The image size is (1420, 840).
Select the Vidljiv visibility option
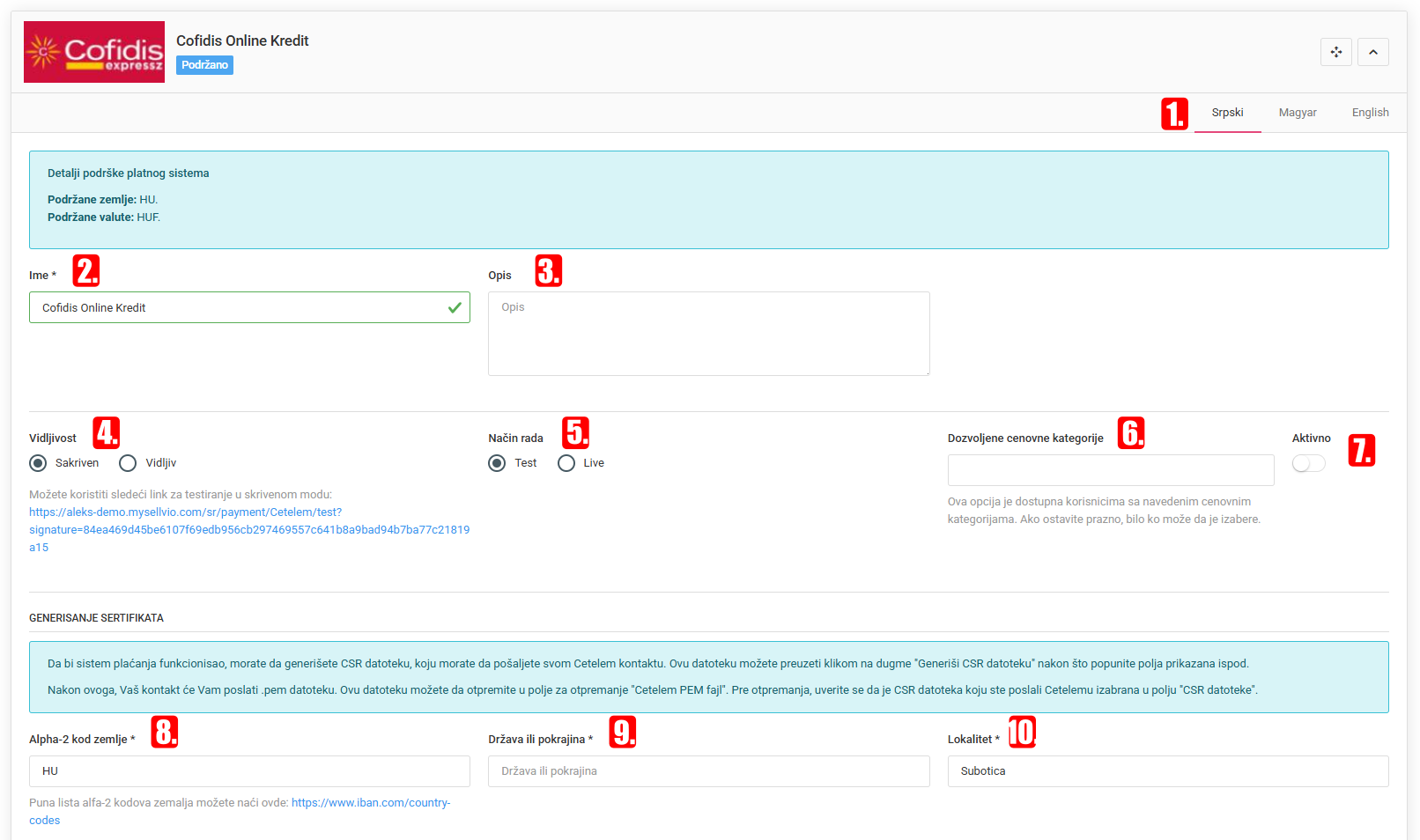click(x=129, y=463)
